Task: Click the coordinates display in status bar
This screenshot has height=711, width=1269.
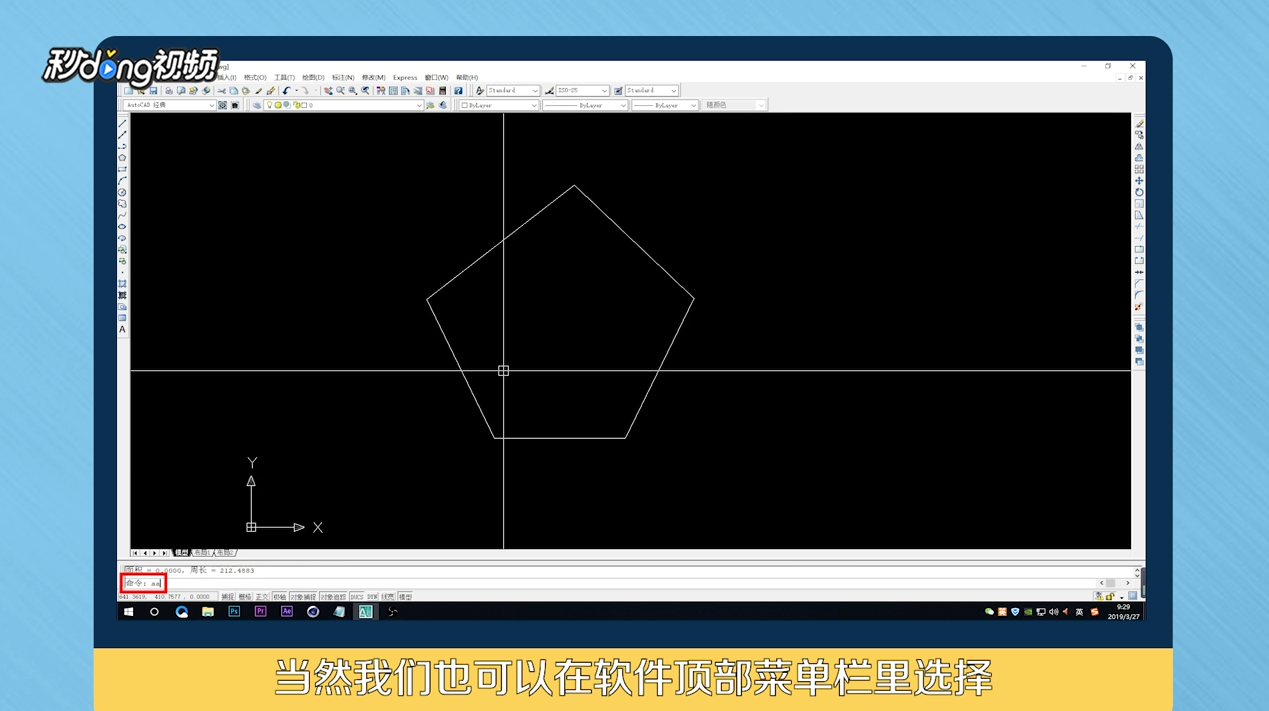Action: (x=167, y=597)
